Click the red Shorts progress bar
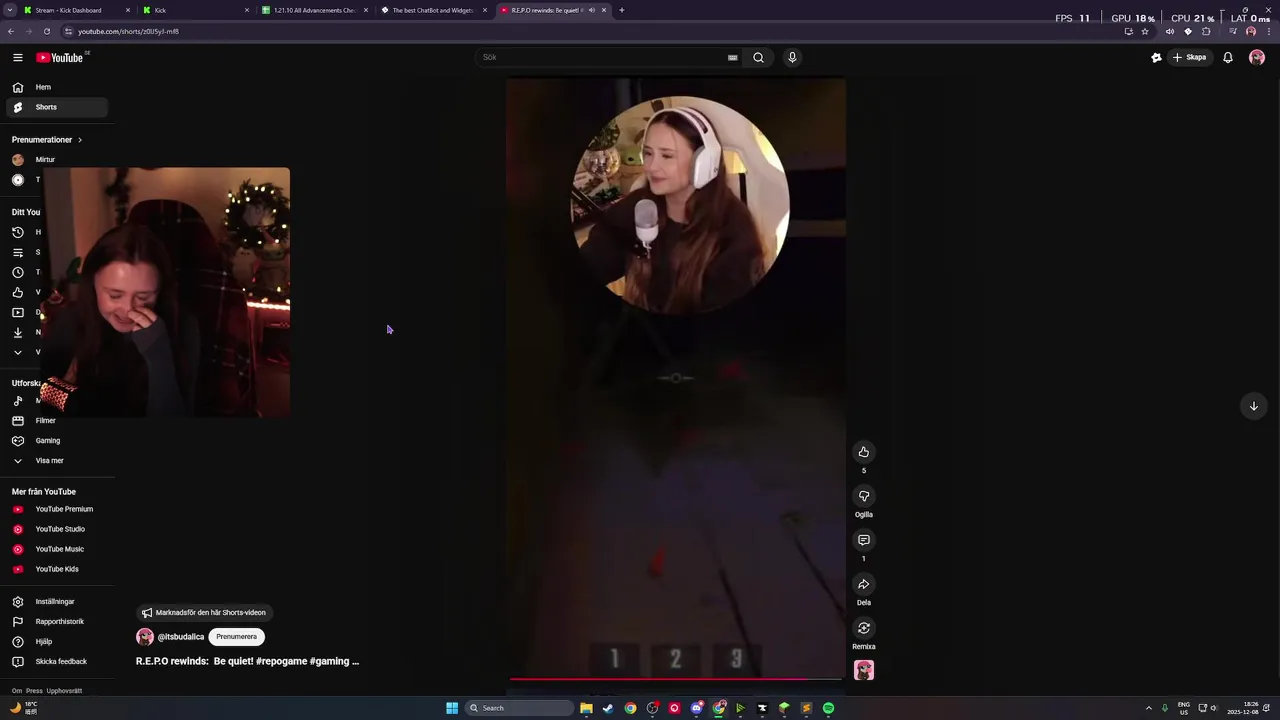The width and height of the screenshot is (1280, 720). (676, 679)
